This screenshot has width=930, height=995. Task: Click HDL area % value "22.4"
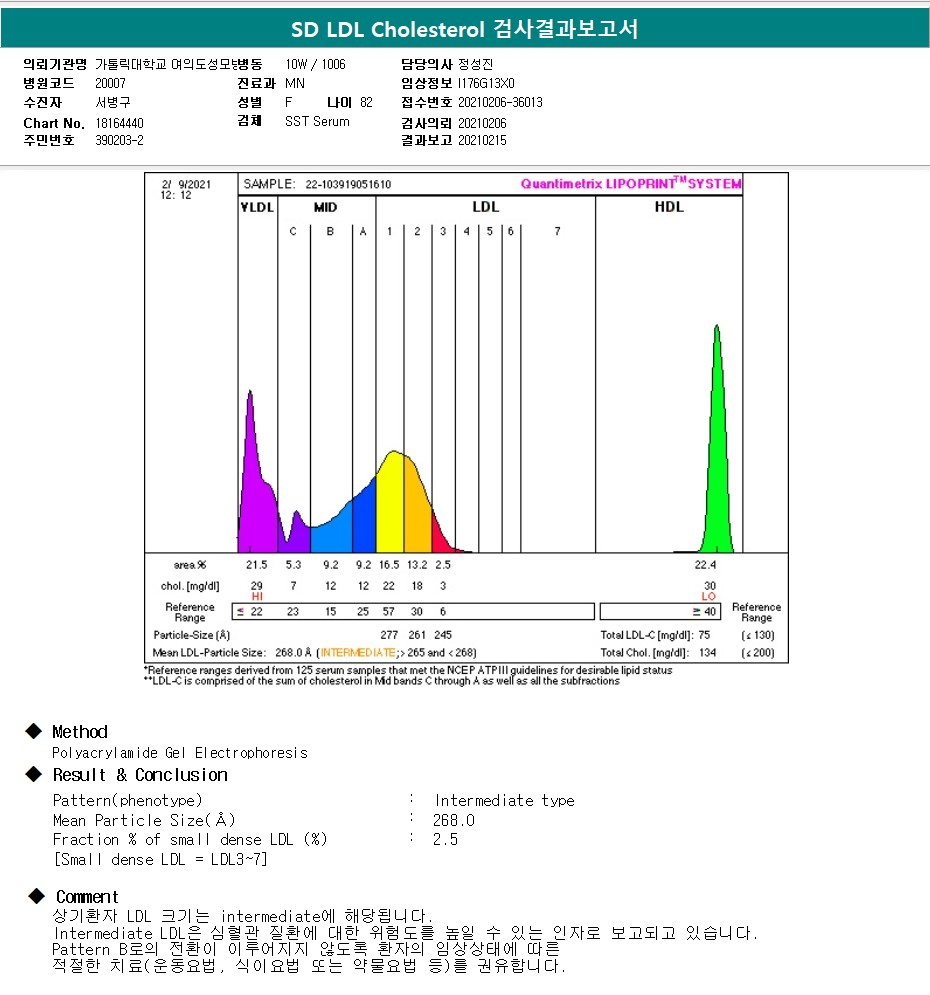pos(705,565)
